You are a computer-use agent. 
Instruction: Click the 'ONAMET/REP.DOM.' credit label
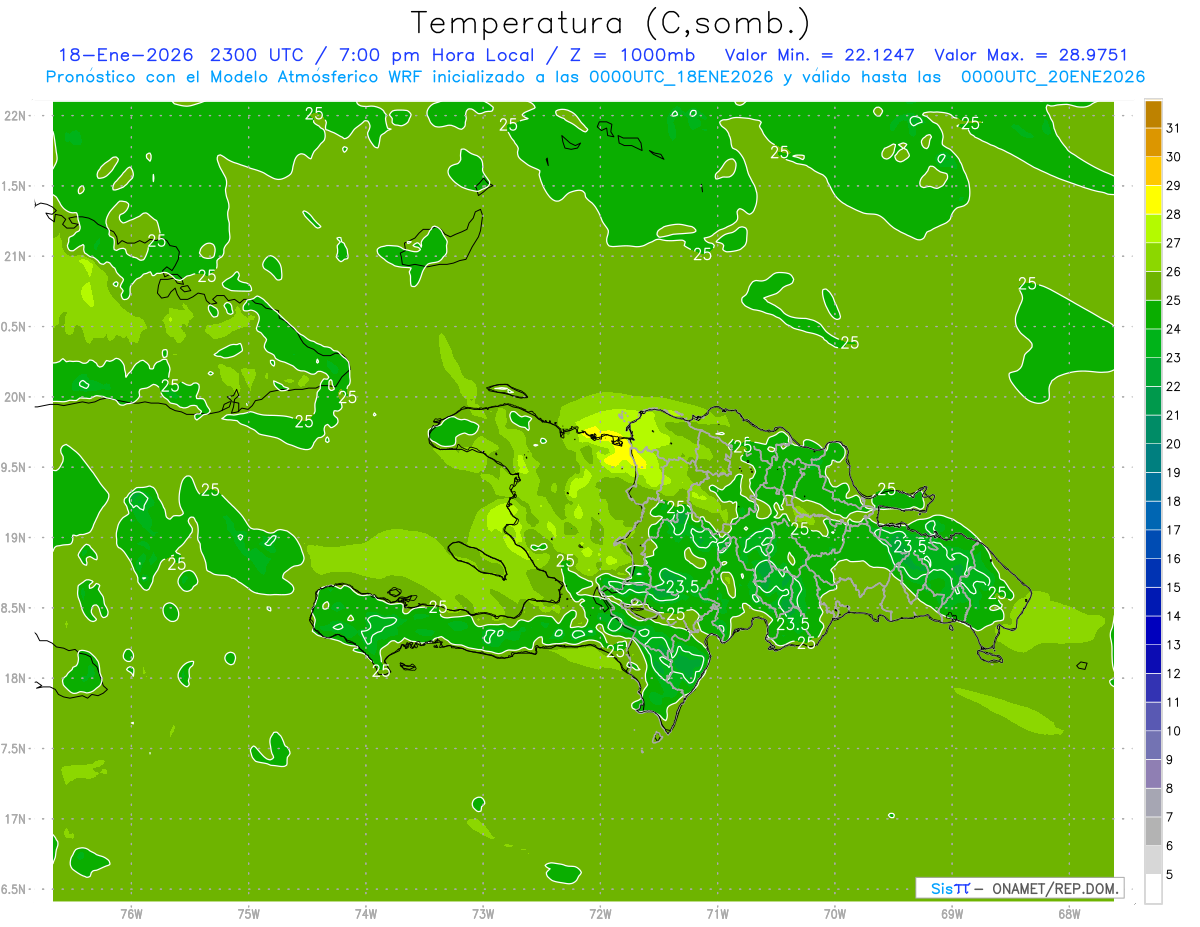coord(1056,888)
